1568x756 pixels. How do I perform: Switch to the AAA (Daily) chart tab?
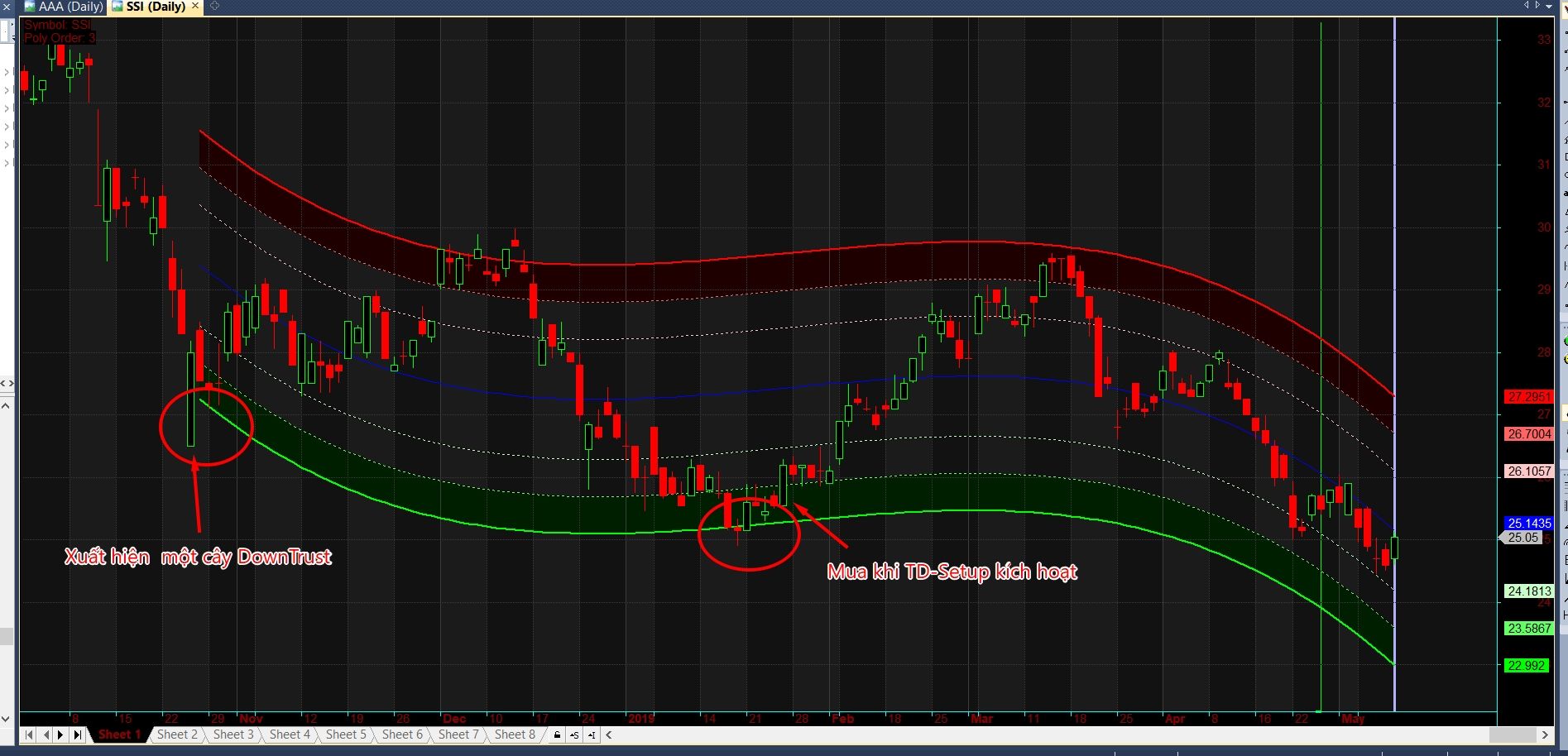(65, 7)
